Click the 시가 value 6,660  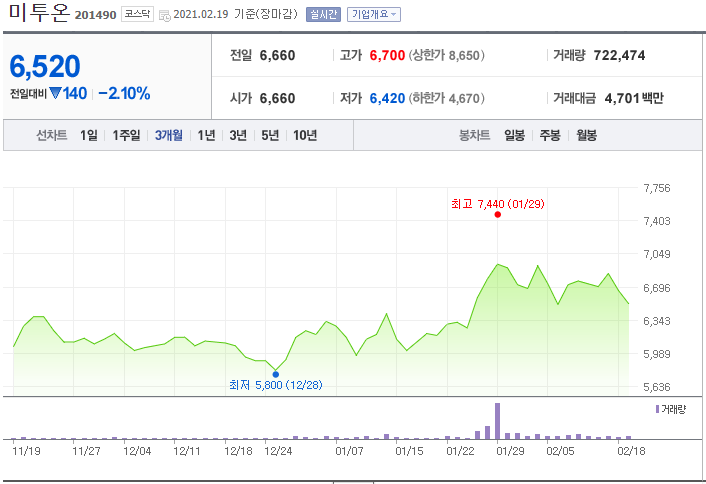(277, 98)
